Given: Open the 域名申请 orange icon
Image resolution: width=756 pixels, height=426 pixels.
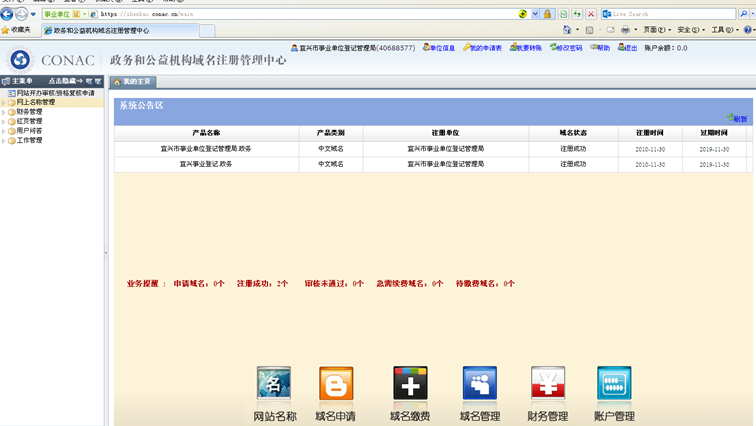Looking at the screenshot, I should click(x=336, y=383).
